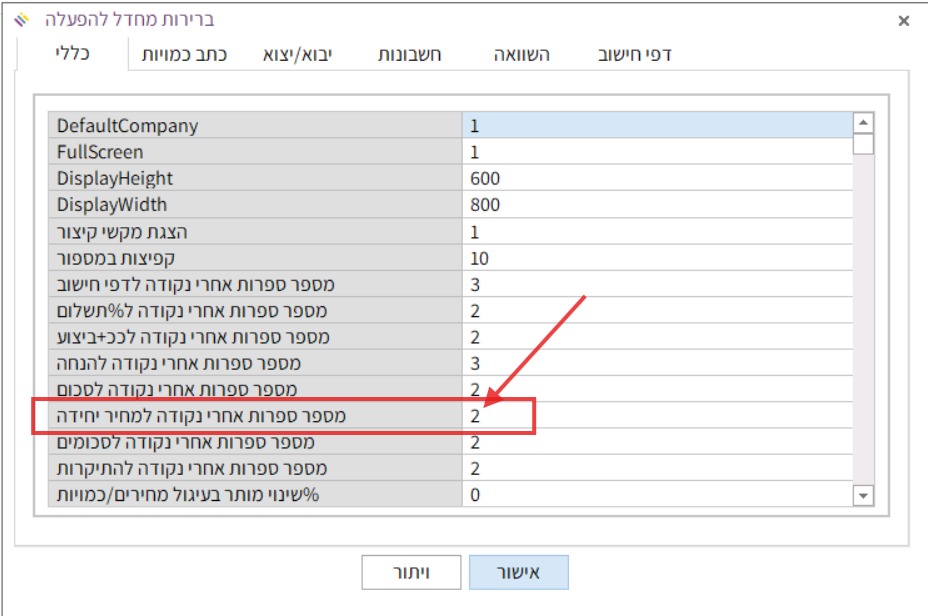Click the קפיצות במספור value 10
The image size is (928, 616).
click(655, 258)
